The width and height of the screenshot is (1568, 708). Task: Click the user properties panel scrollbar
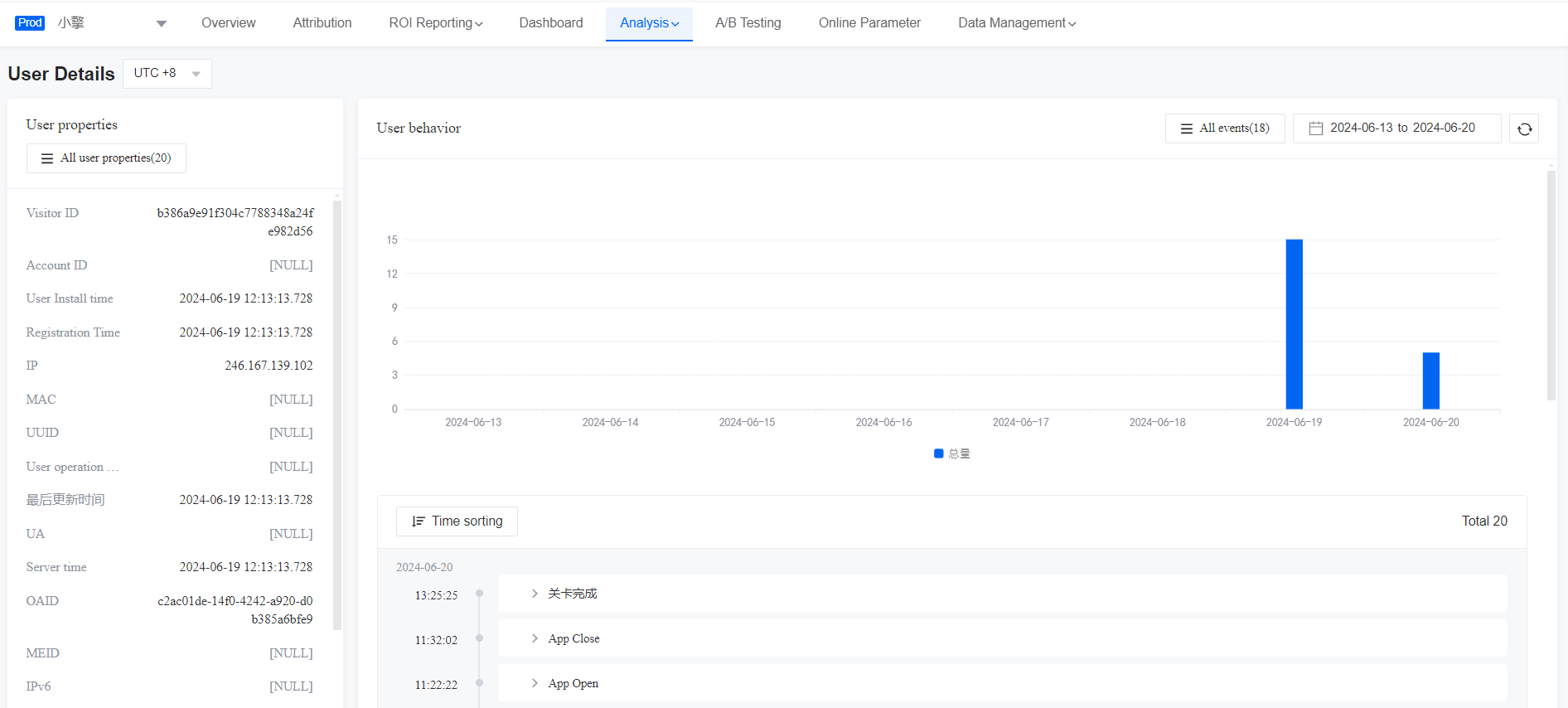click(x=336, y=415)
